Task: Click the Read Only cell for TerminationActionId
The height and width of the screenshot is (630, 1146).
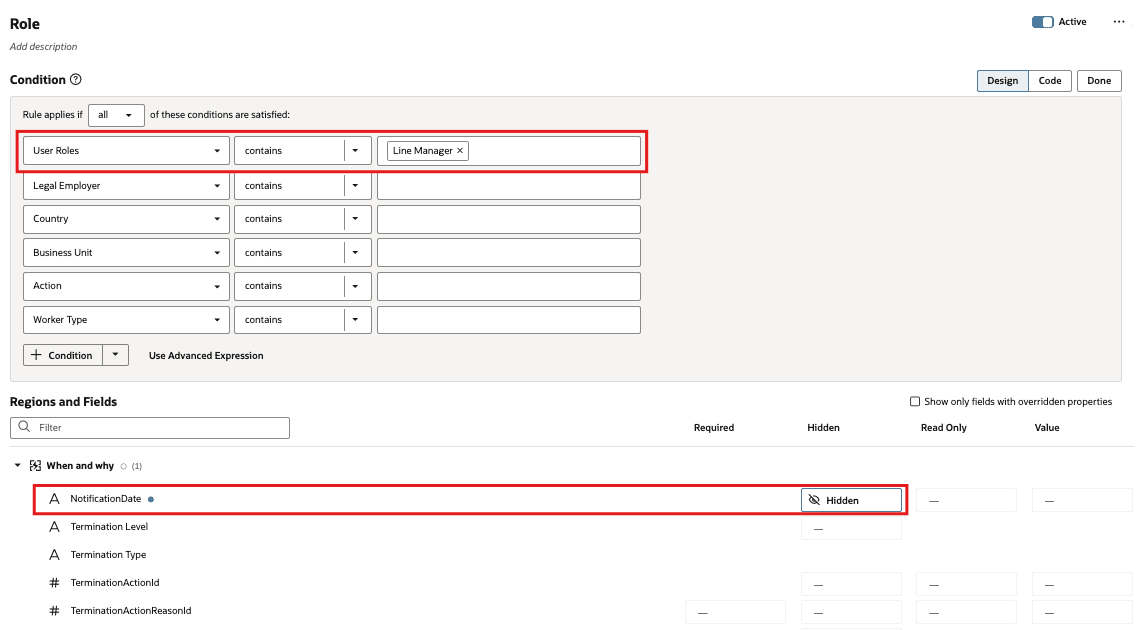Action: [x=966, y=584]
